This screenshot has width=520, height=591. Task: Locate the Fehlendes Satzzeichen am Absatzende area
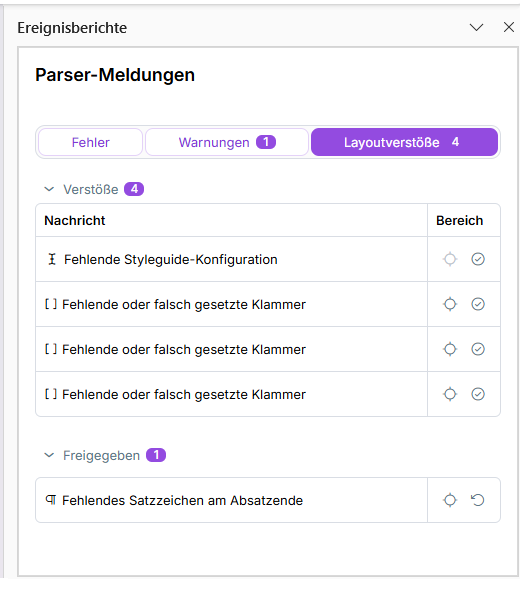[x=450, y=500]
